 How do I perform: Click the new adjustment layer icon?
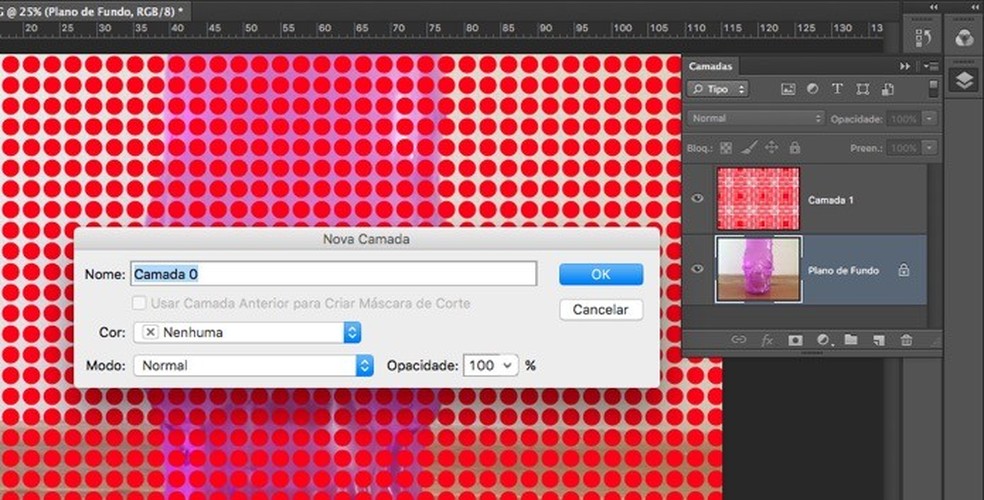tap(823, 340)
